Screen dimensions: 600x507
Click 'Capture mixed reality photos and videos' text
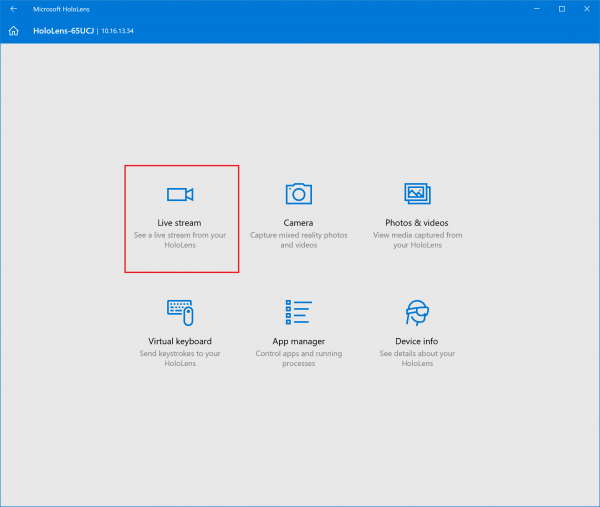point(298,240)
